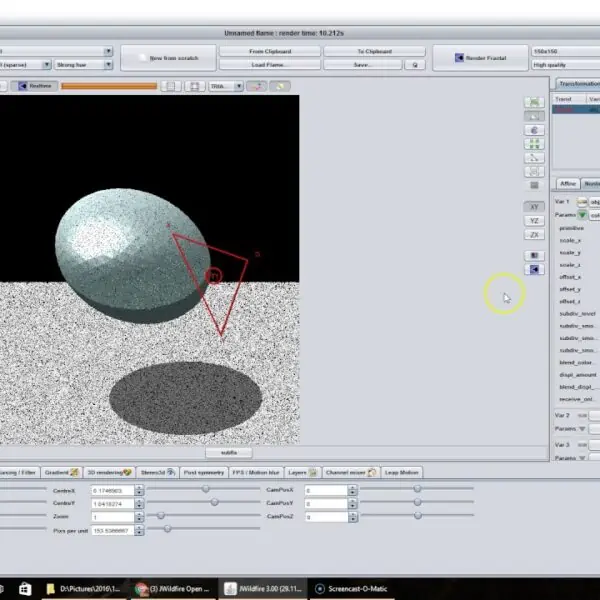
Task: Click the pink axes icon after the TRIA dropdown
Action: point(256,86)
